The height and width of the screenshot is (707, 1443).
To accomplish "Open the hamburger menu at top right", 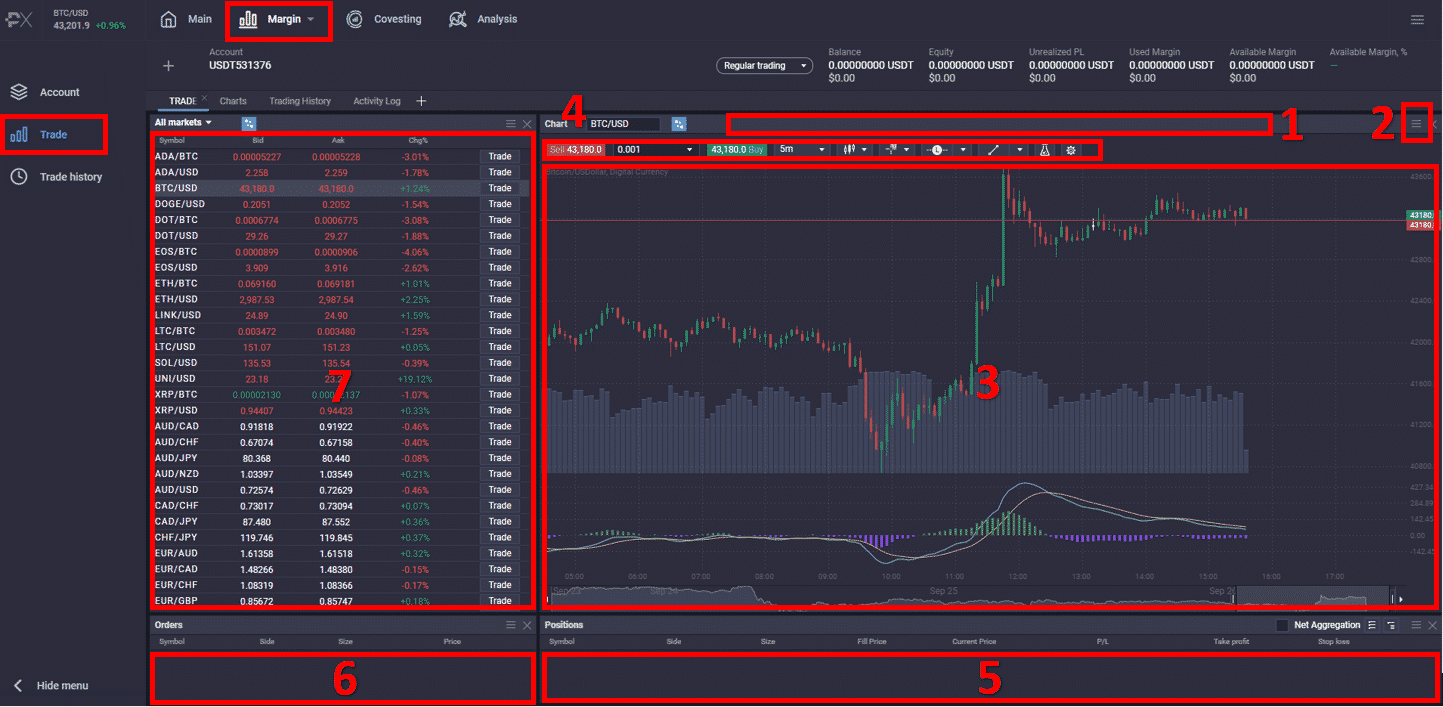I will [1416, 19].
